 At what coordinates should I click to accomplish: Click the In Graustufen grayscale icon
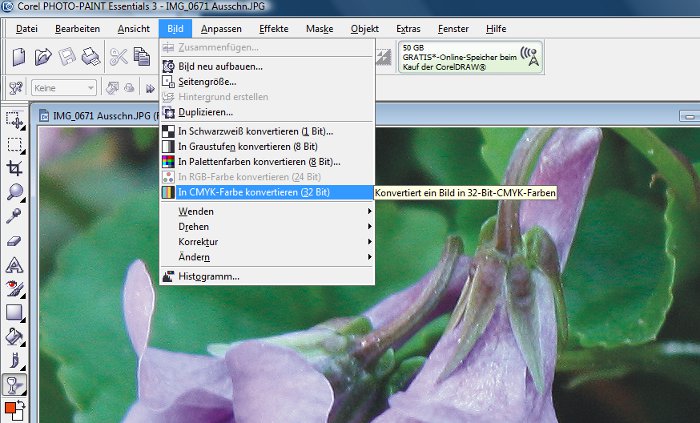[168, 146]
